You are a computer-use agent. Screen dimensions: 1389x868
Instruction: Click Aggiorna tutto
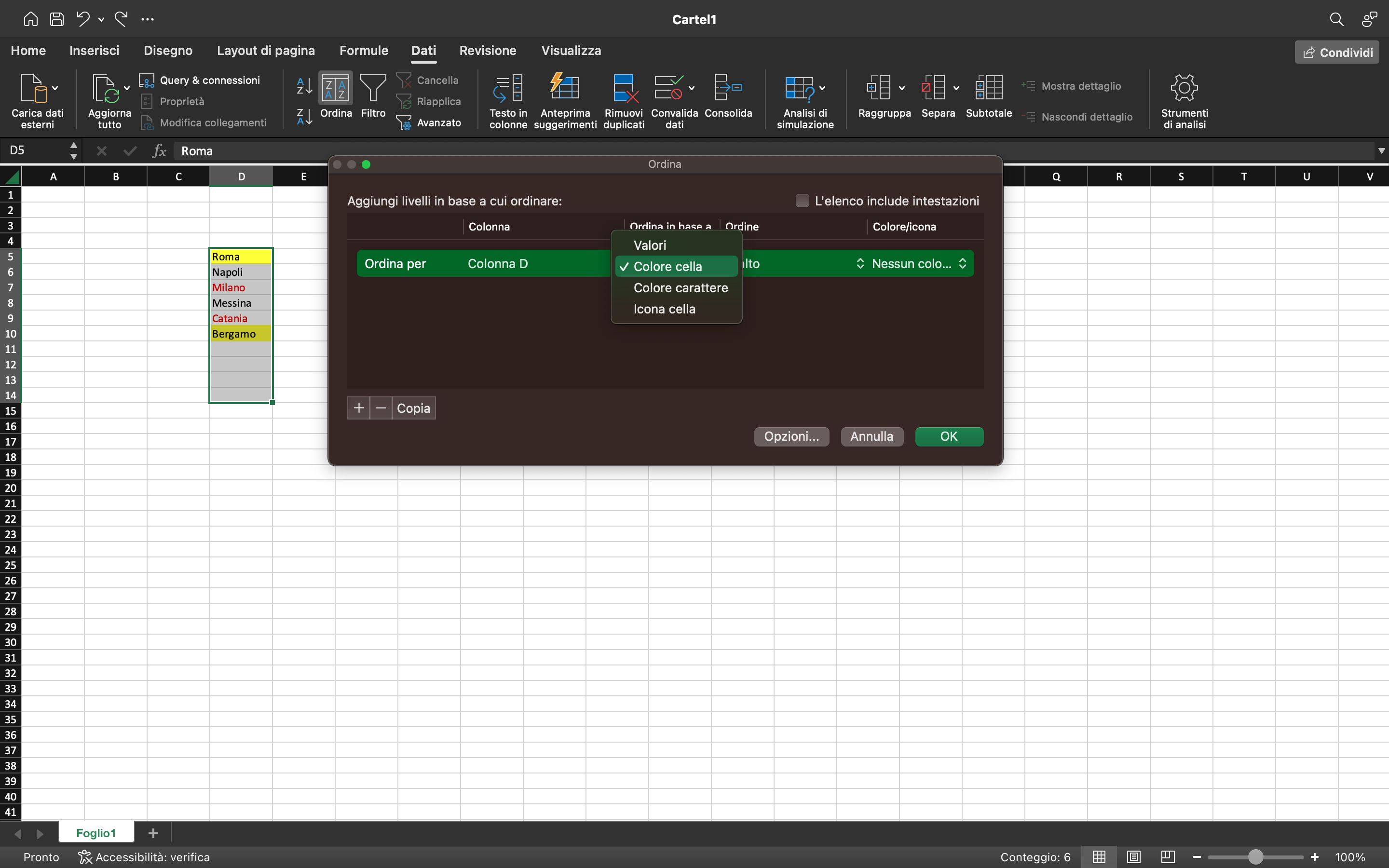pyautogui.click(x=109, y=101)
